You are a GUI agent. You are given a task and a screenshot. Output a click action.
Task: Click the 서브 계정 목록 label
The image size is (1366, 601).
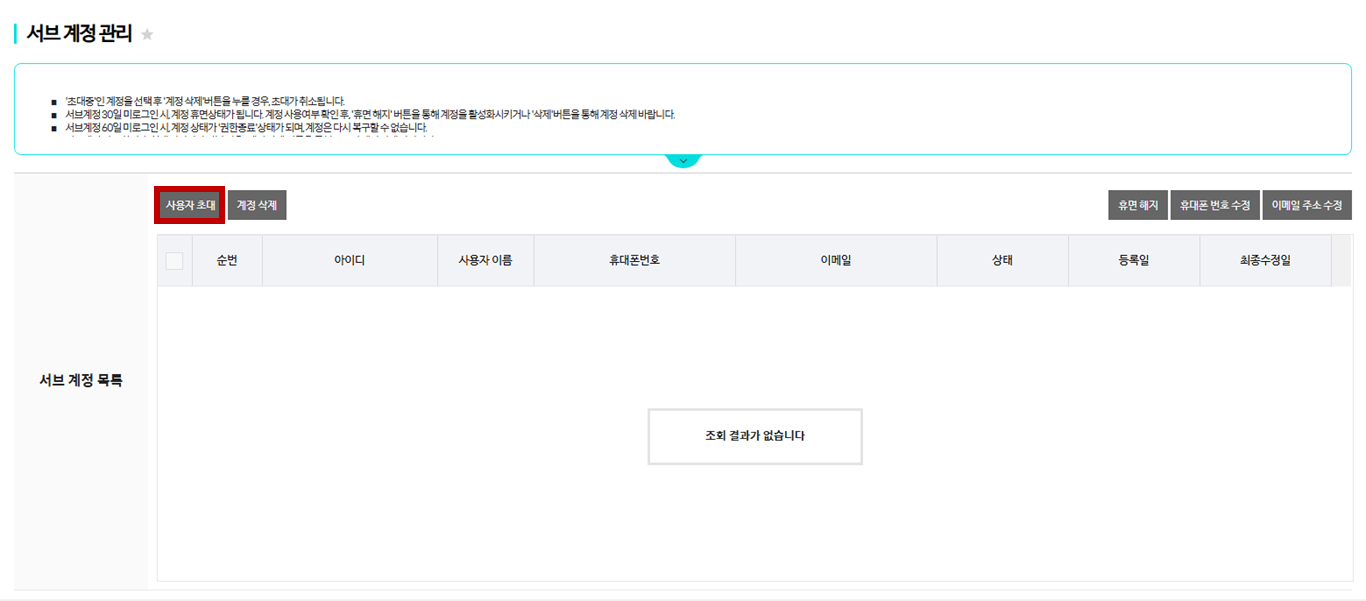pyautogui.click(x=81, y=381)
